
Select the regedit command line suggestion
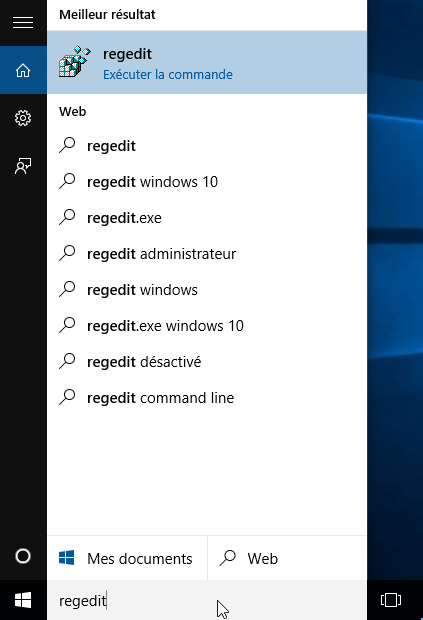(207, 398)
